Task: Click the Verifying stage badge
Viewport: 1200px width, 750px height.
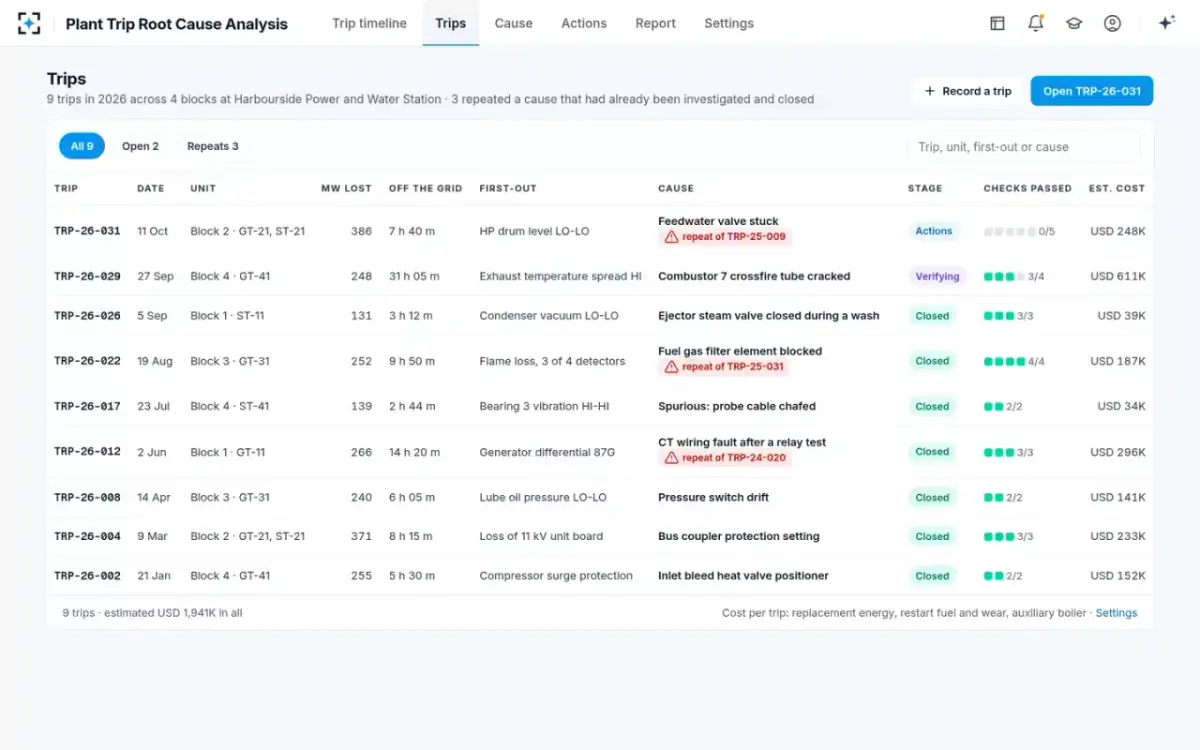Action: pyautogui.click(x=937, y=276)
